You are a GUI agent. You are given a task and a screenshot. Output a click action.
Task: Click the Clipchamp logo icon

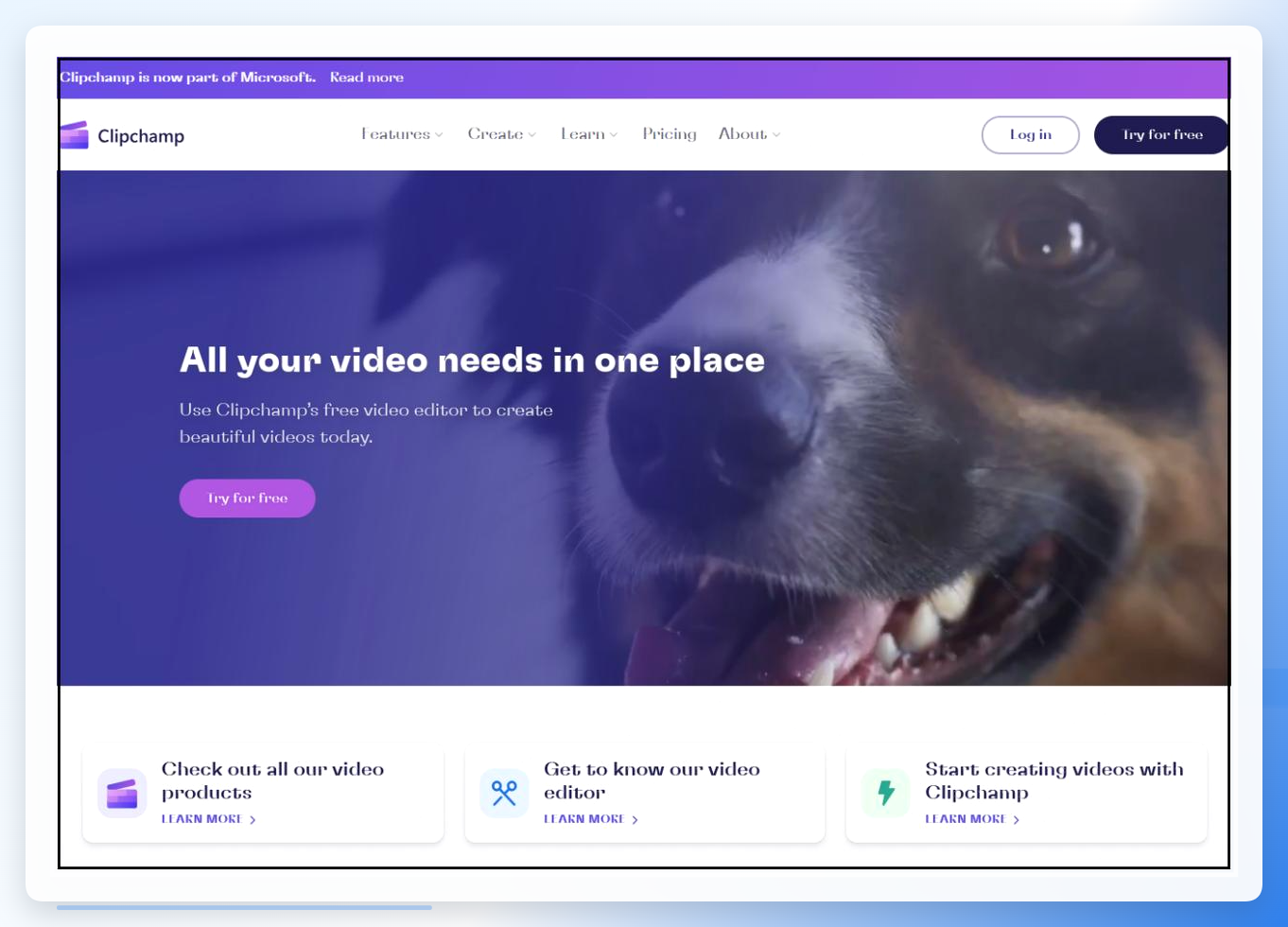pos(75,135)
